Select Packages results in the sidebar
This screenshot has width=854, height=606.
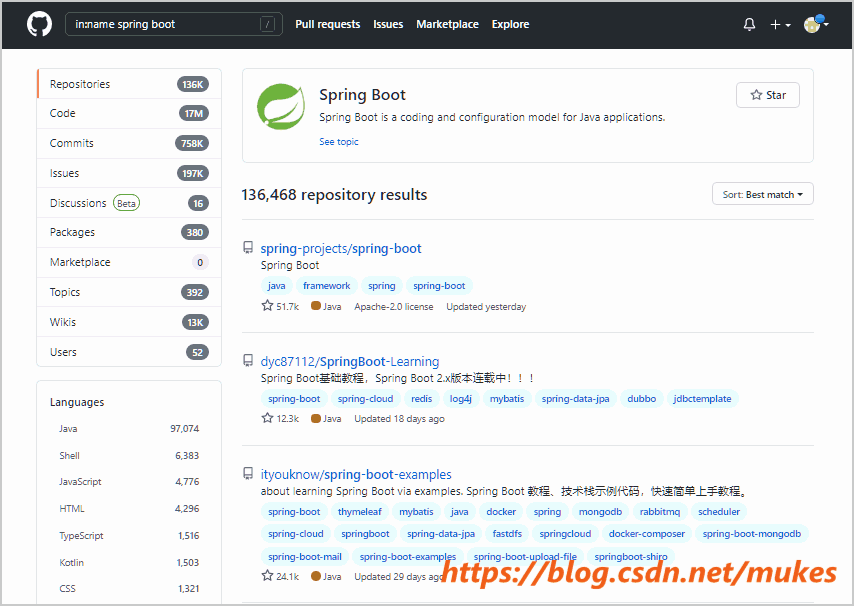point(129,232)
